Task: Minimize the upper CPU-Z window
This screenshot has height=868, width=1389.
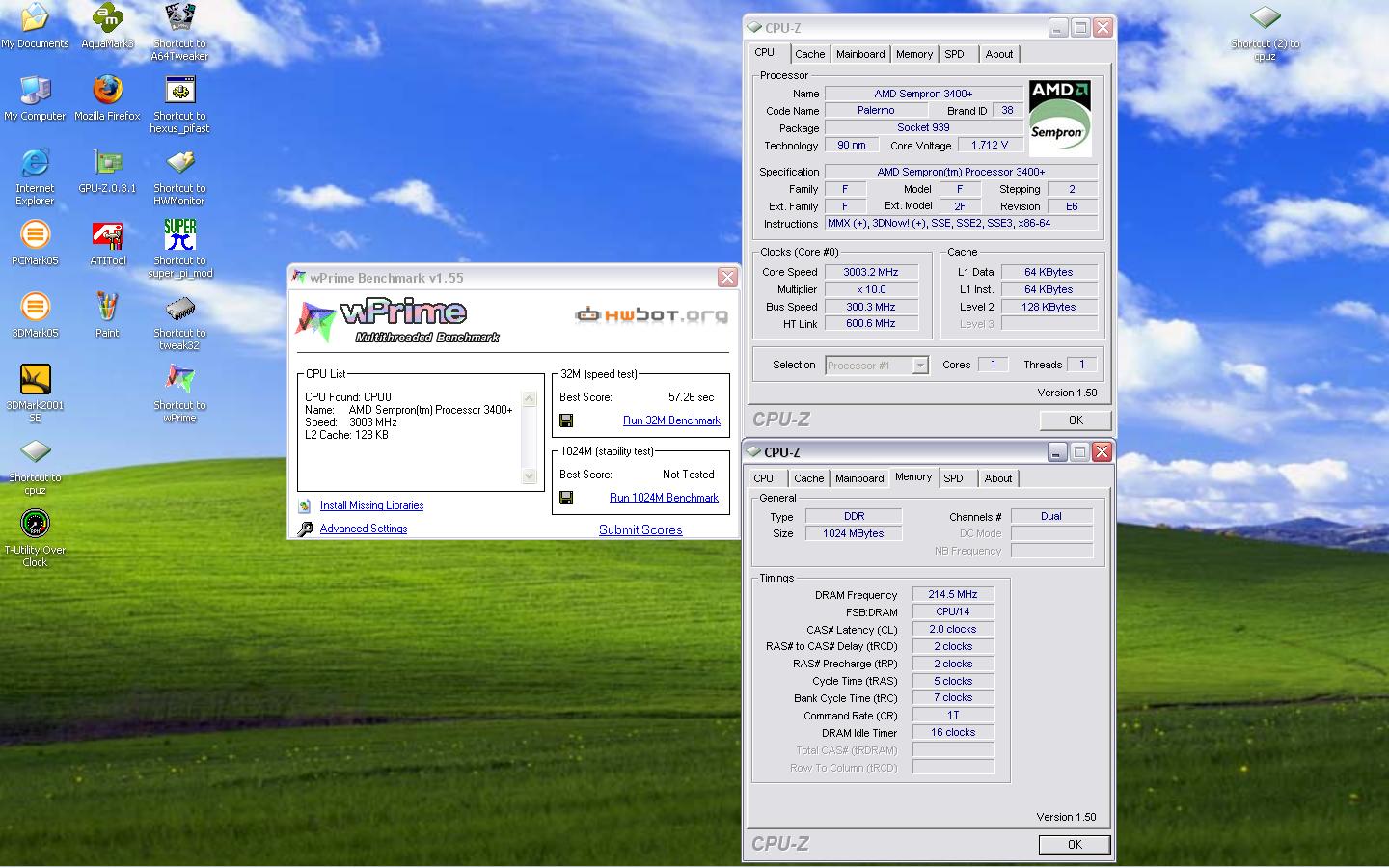Action: point(1058,28)
